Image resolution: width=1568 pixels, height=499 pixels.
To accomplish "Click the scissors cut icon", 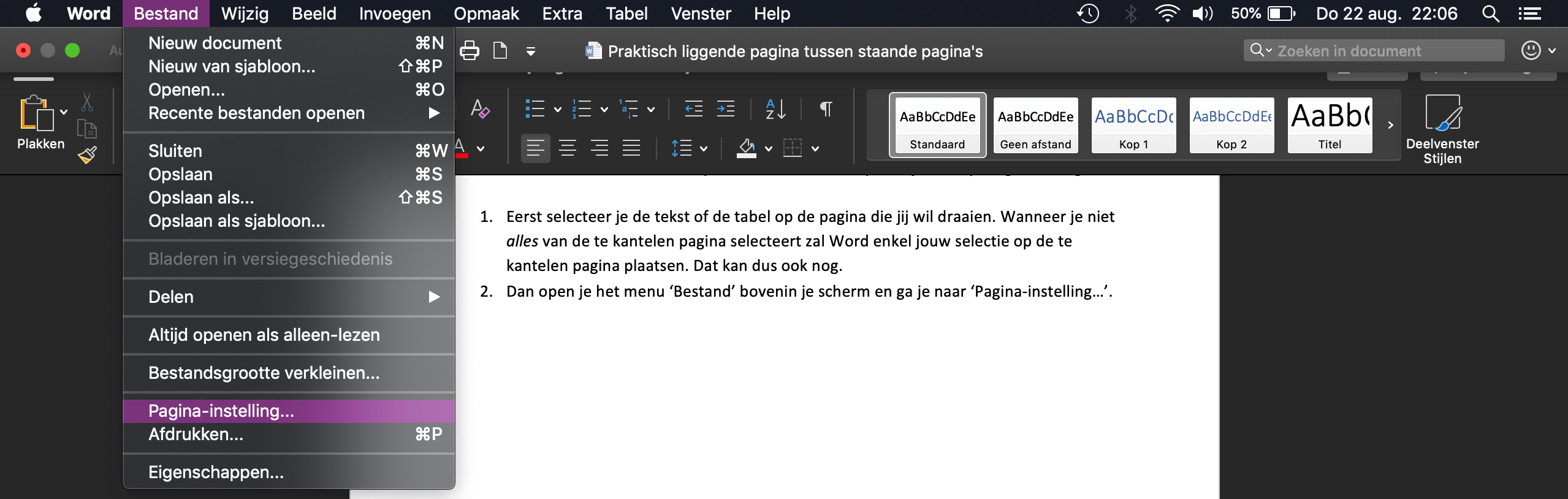I will pos(87,102).
